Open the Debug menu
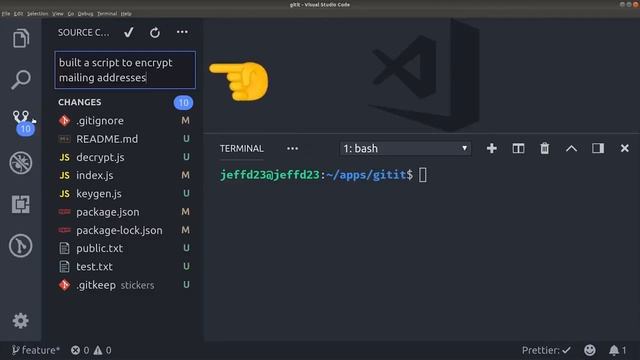Image resolution: width=640 pixels, height=360 pixels. pos(85,13)
